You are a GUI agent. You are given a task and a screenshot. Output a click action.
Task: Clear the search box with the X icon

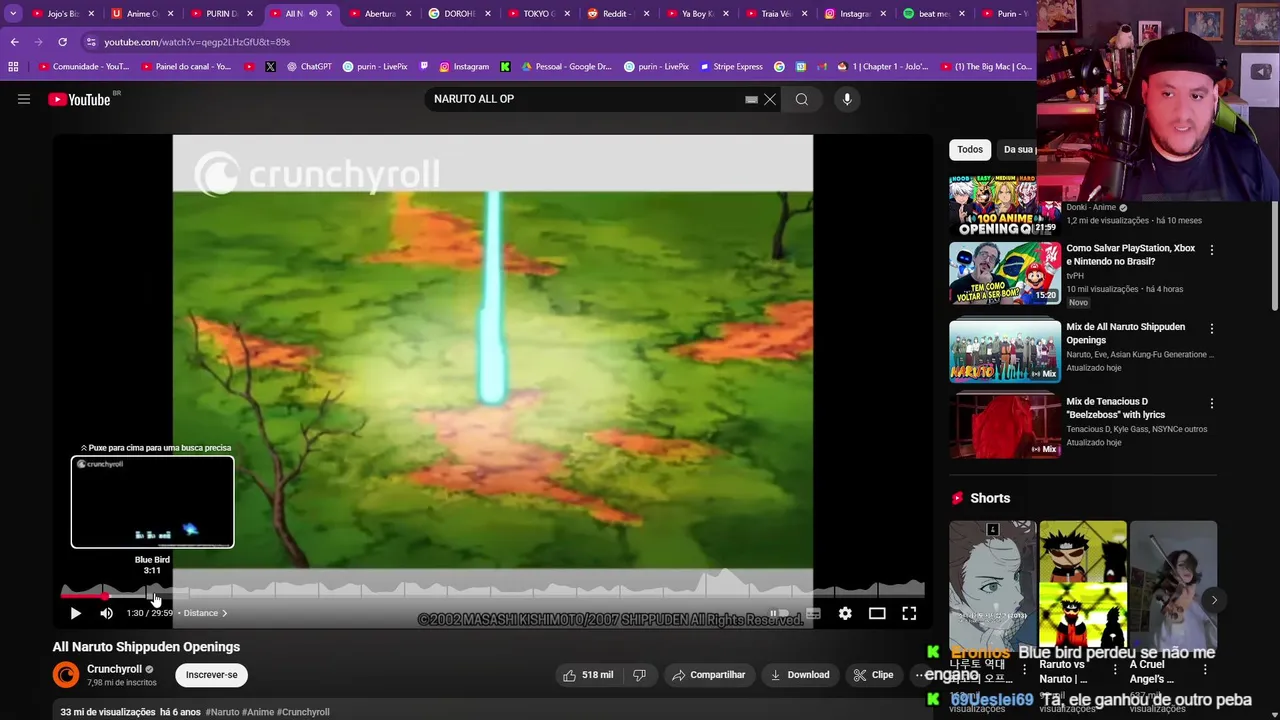tap(770, 99)
